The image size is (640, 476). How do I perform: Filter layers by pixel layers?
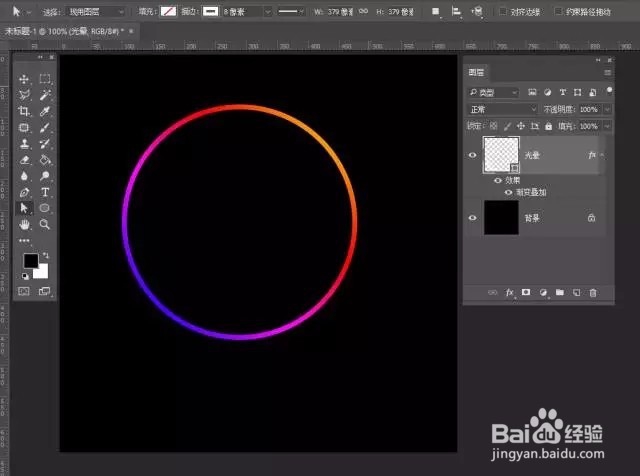coord(532,93)
